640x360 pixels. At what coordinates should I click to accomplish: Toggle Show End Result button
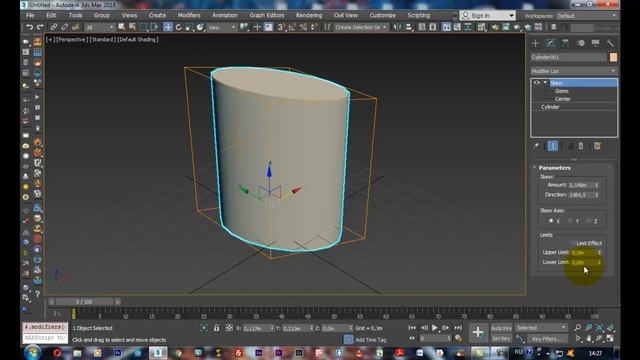click(553, 146)
